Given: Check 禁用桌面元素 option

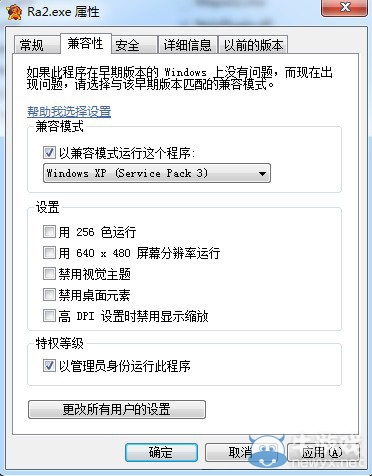Looking at the screenshot, I should 49,295.
